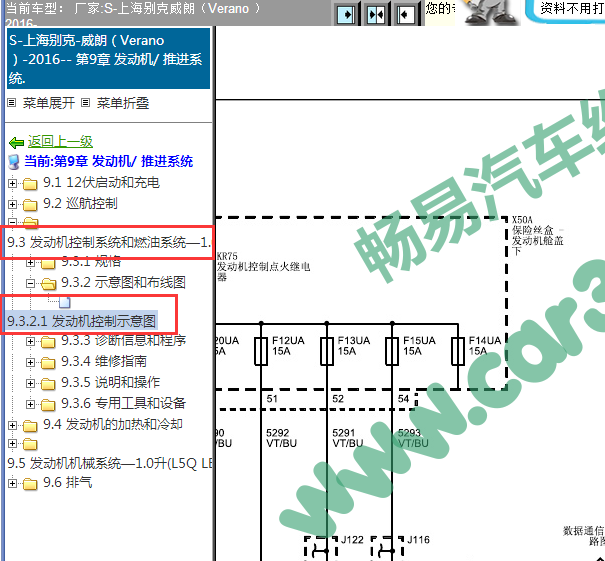
Task: Click 当前:第9章 发动机/推进系统 heading
Action: coord(108,161)
